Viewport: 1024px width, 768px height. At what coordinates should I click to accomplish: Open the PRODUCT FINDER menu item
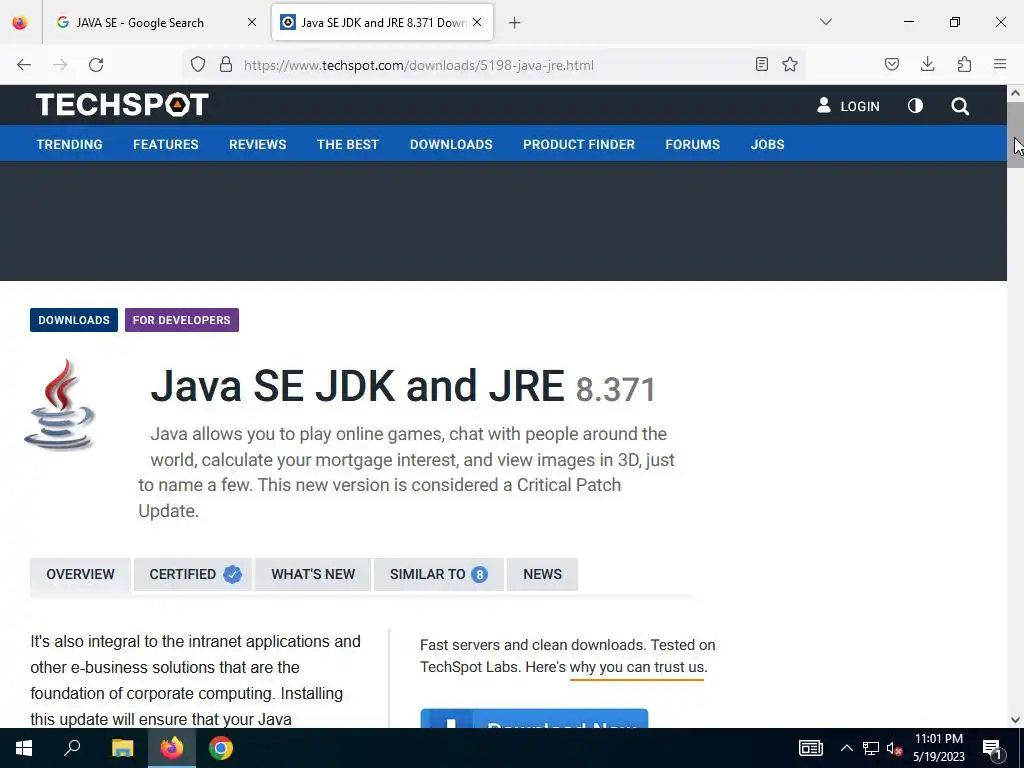click(x=579, y=144)
